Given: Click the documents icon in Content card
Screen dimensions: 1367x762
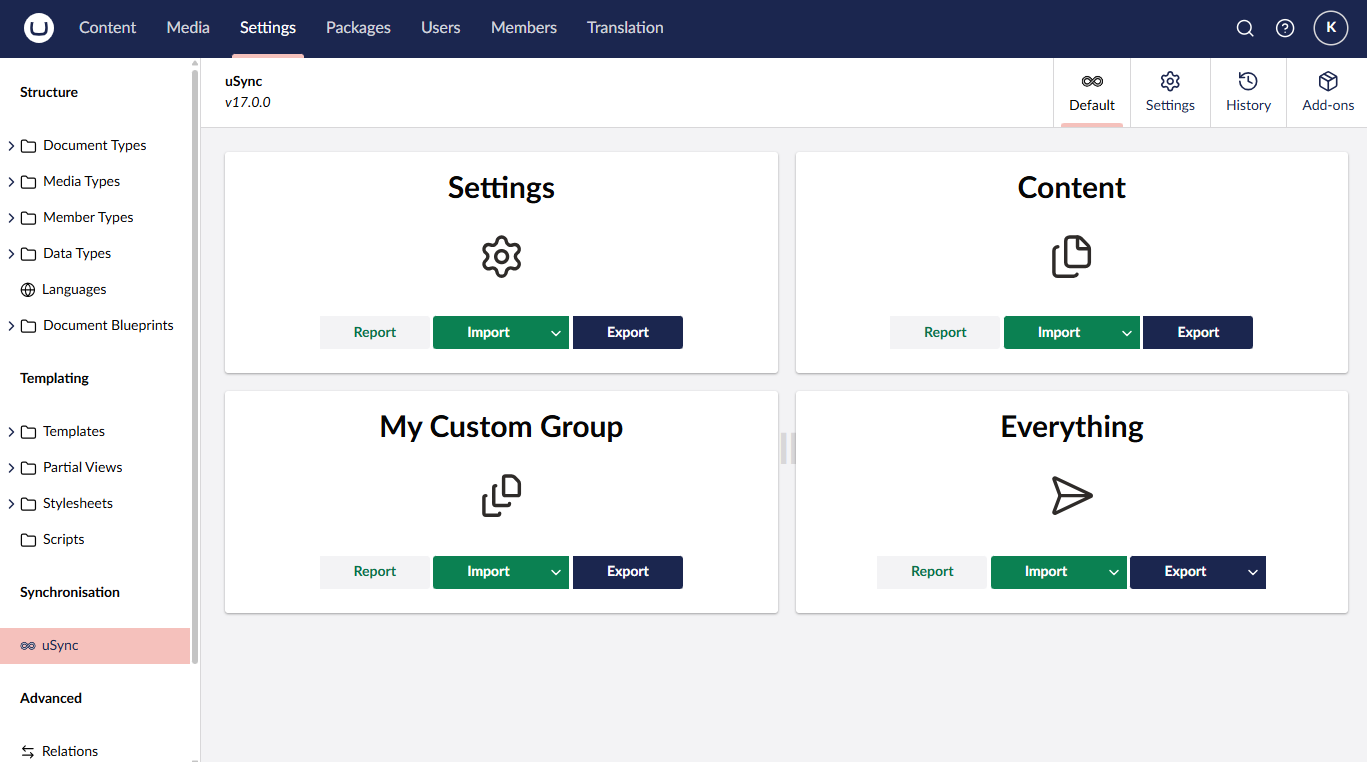Looking at the screenshot, I should (1071, 257).
